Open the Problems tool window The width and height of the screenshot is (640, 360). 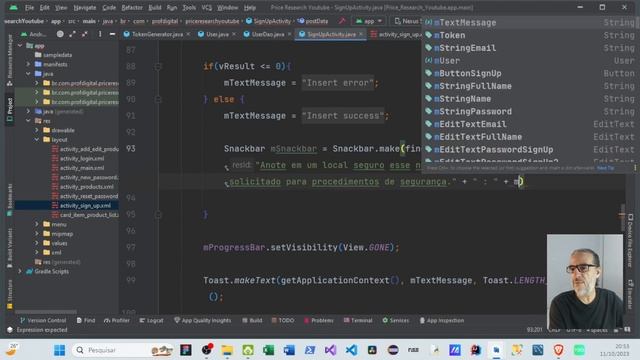tap(319, 320)
